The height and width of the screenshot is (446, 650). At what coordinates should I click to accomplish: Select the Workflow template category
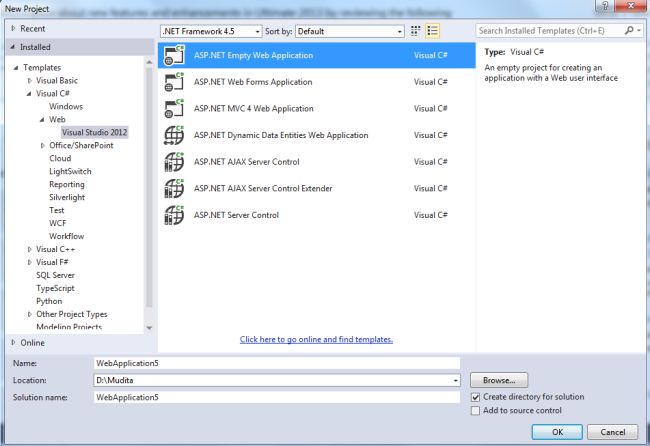[66, 236]
